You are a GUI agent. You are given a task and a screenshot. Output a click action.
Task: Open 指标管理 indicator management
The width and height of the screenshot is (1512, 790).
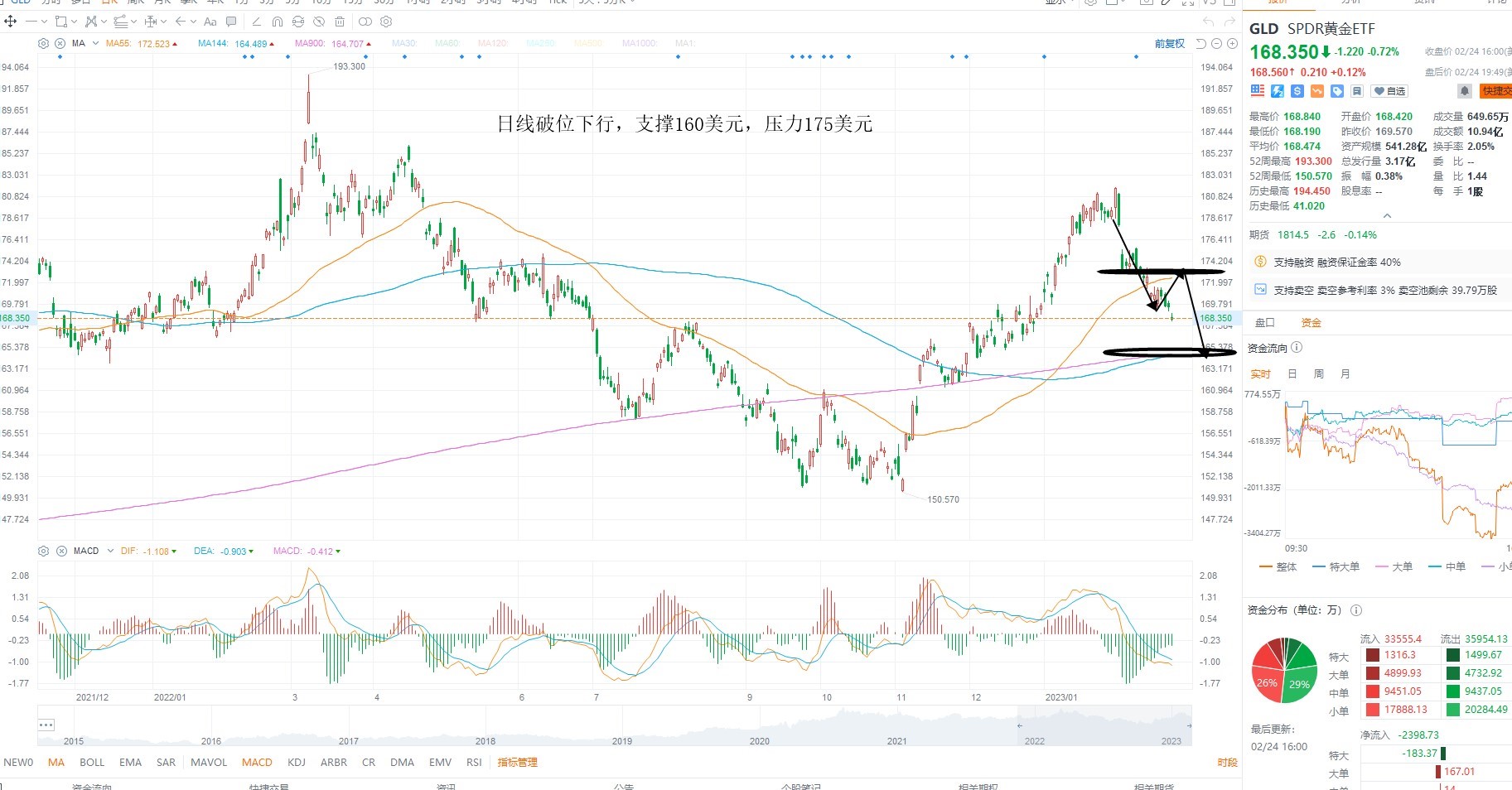(518, 762)
